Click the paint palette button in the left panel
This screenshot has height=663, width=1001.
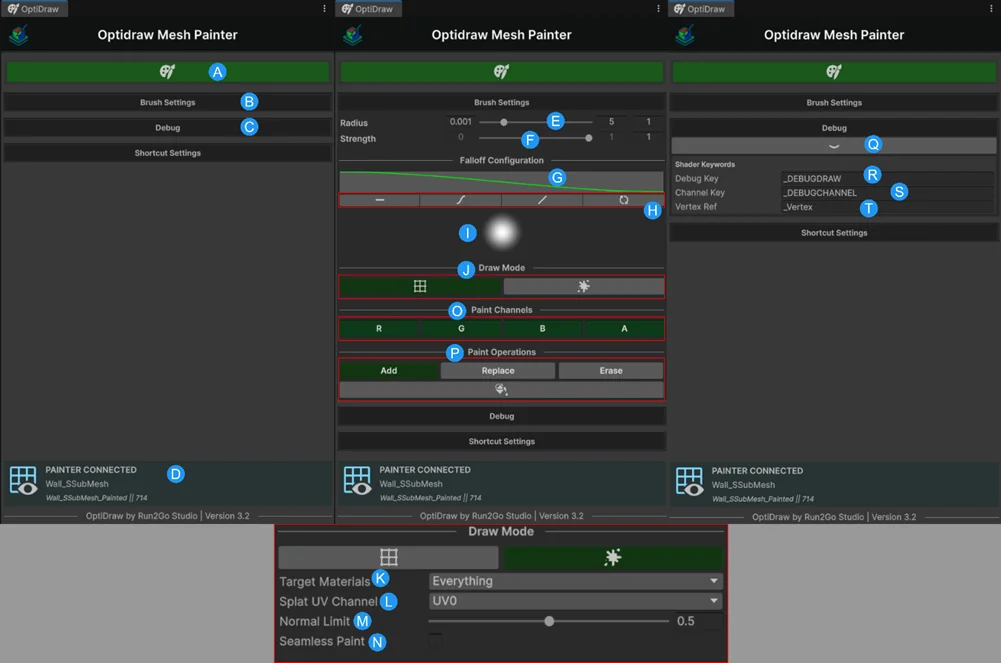[167, 71]
